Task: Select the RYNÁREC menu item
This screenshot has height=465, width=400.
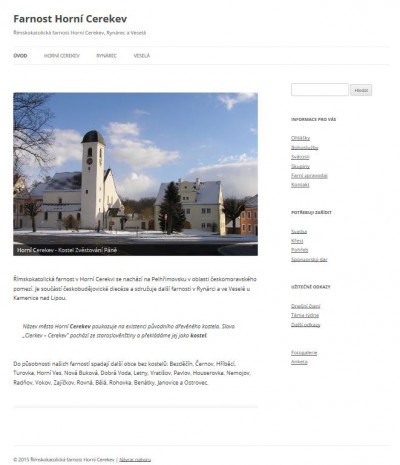Action: 106,56
